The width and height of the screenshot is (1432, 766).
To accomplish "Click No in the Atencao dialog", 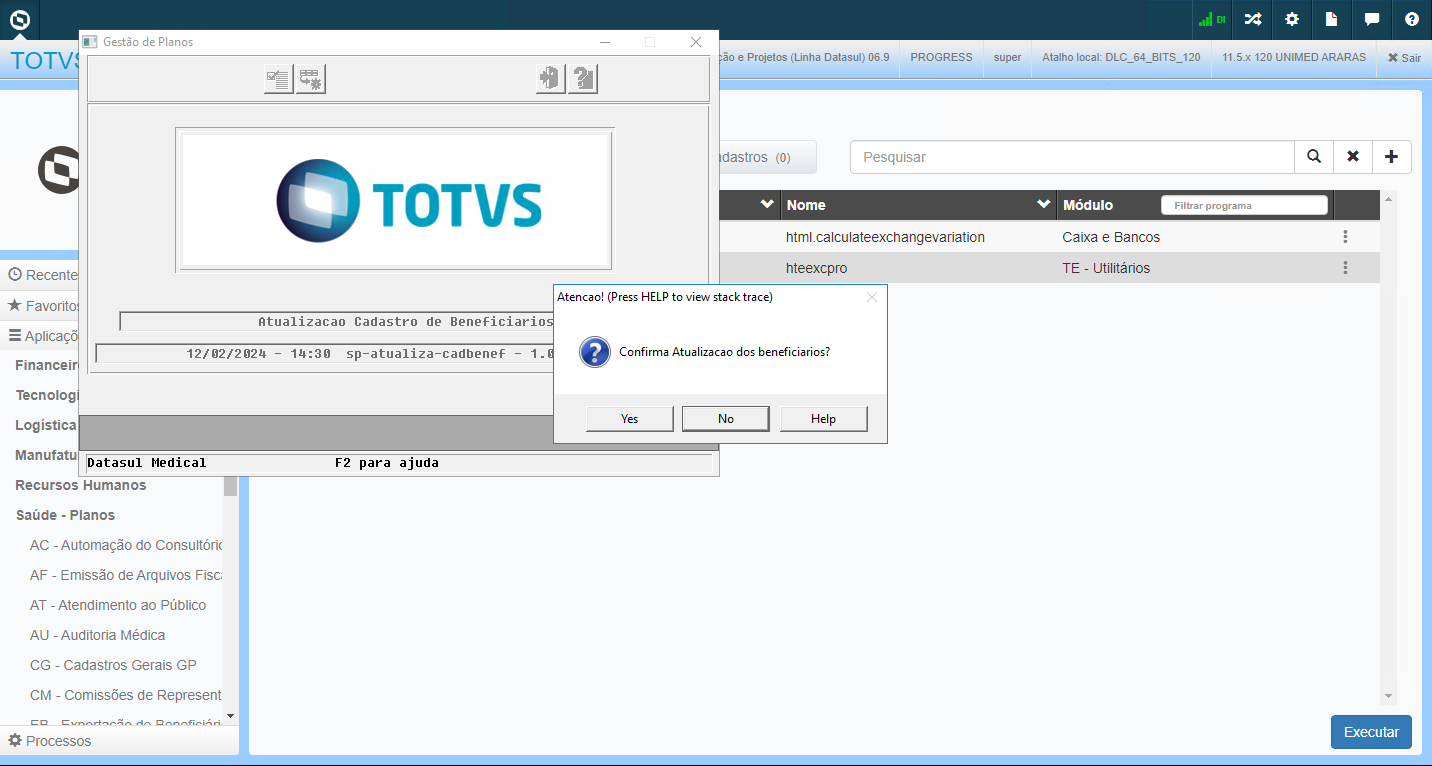I will pyautogui.click(x=726, y=419).
